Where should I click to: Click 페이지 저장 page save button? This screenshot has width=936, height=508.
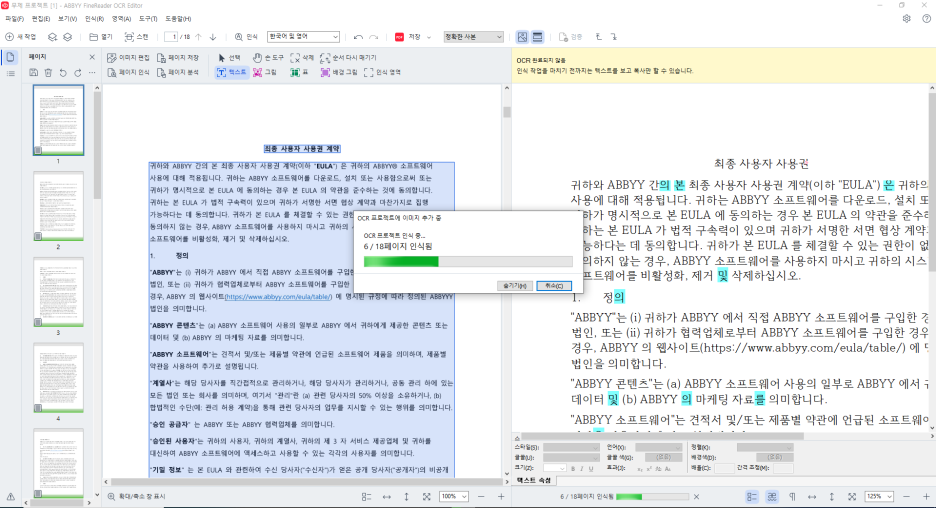point(178,58)
